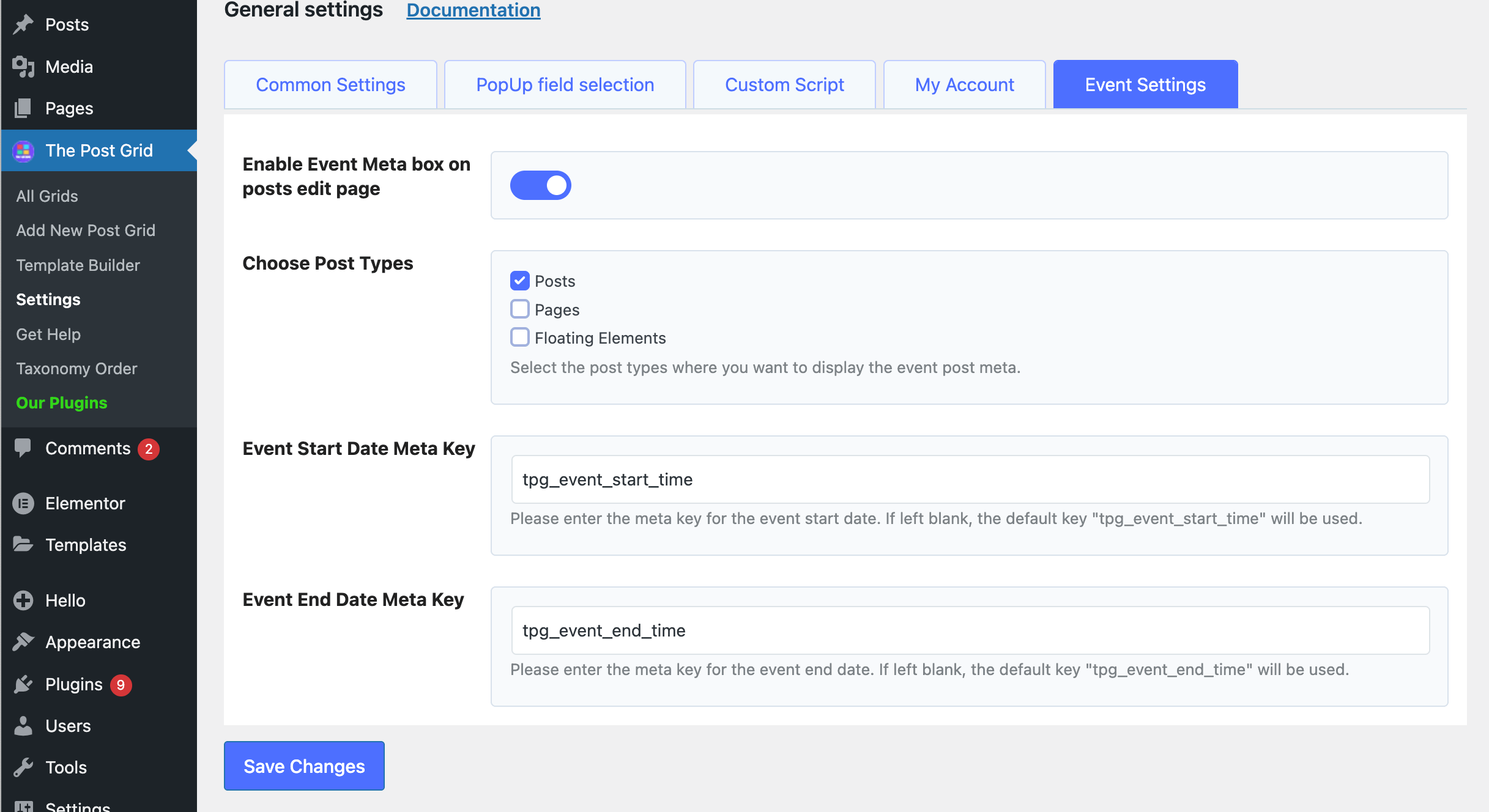Image resolution: width=1489 pixels, height=812 pixels.
Task: Open PopUp field selection tab
Action: (x=565, y=84)
